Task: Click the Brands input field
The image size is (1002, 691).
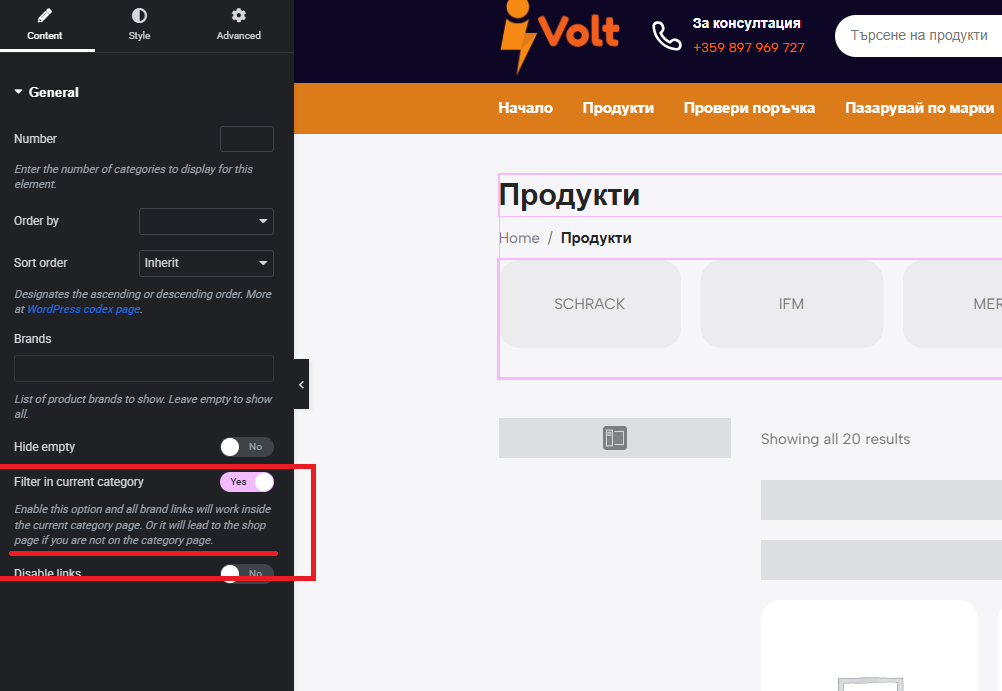Action: (x=144, y=368)
